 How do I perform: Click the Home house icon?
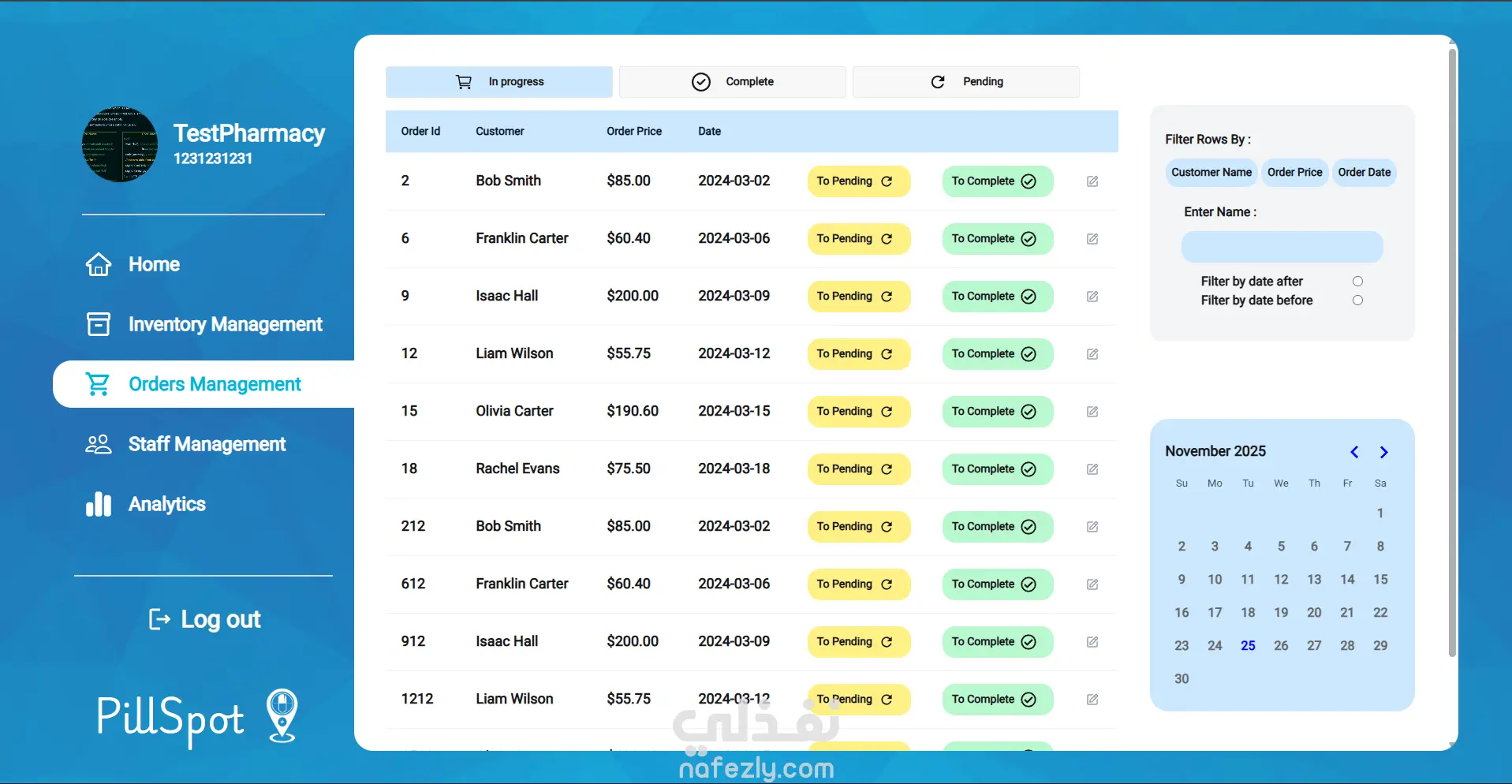99,264
